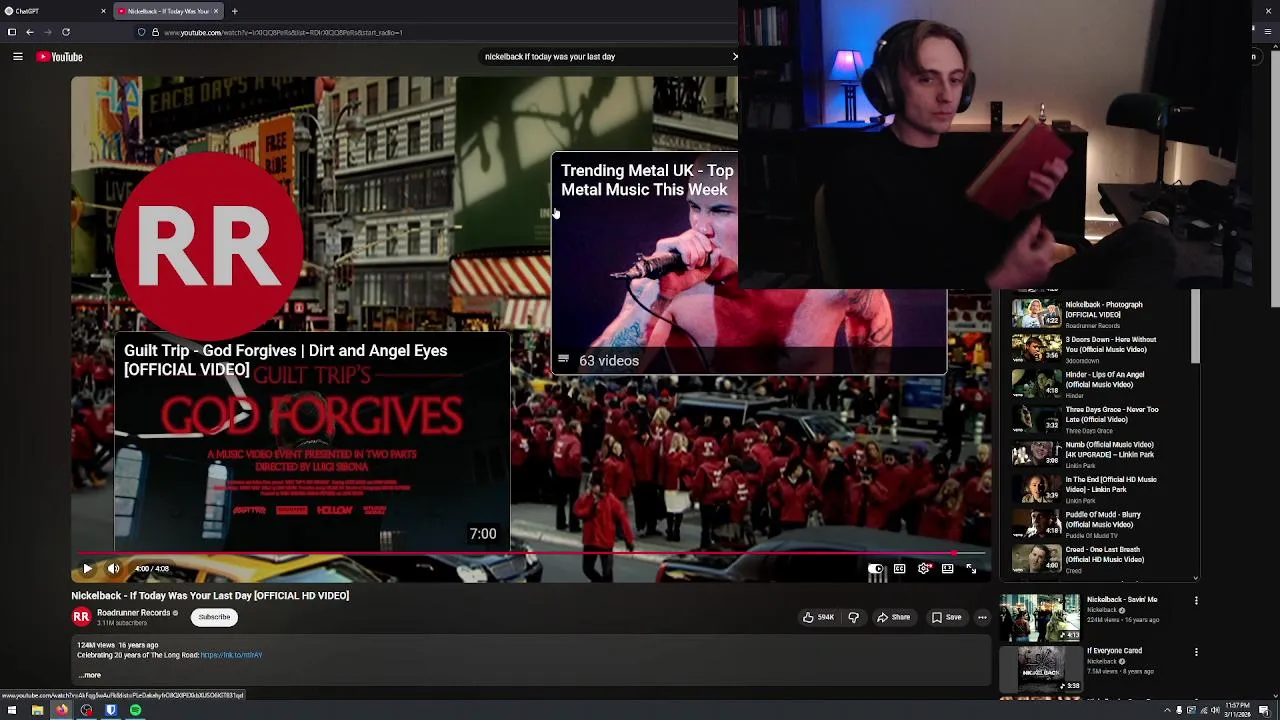
Task: Play the video with the play button
Action: 87,568
